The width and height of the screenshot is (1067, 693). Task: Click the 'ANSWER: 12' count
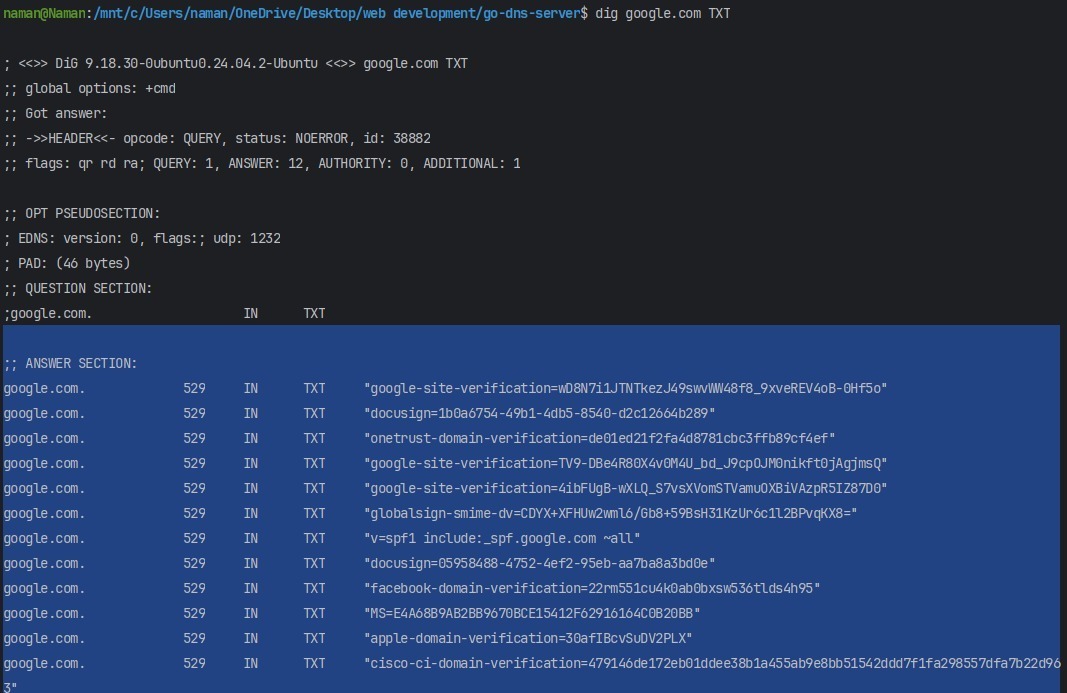point(266,163)
